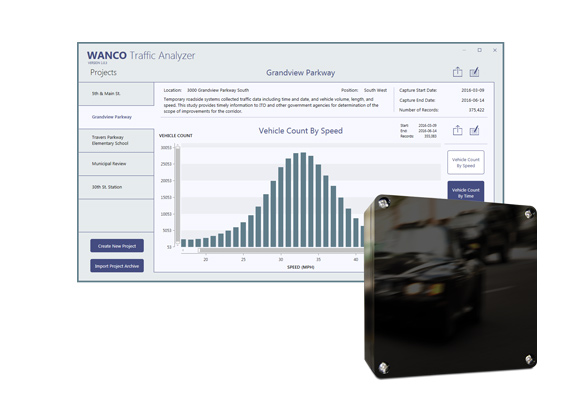Viewport: 585px width, 400px height.
Task: Click the tallest bar in the speed chart
Action: [303, 200]
